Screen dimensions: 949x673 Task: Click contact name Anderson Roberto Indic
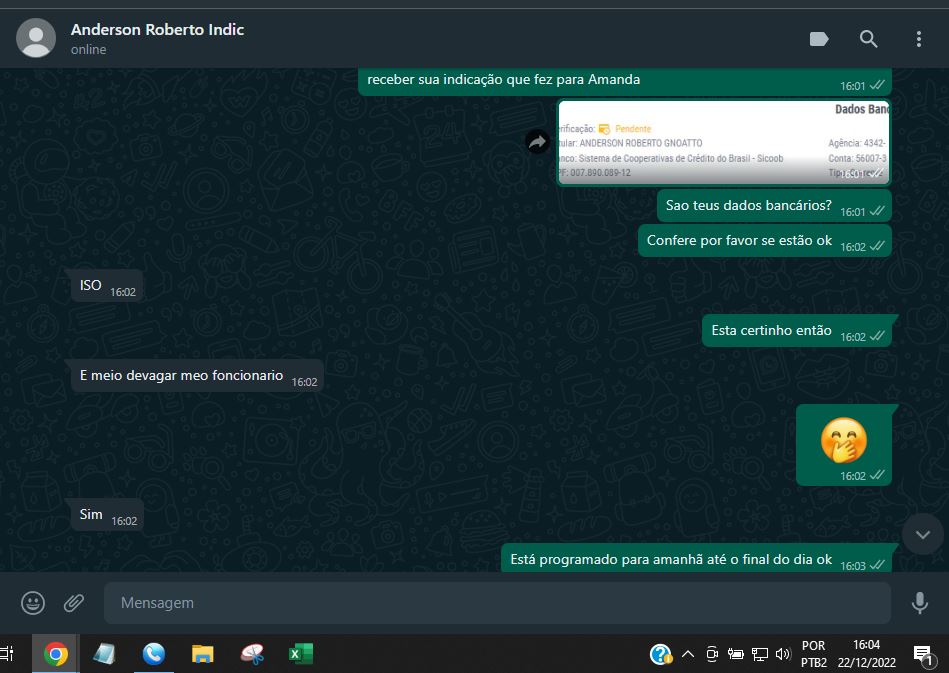157,30
